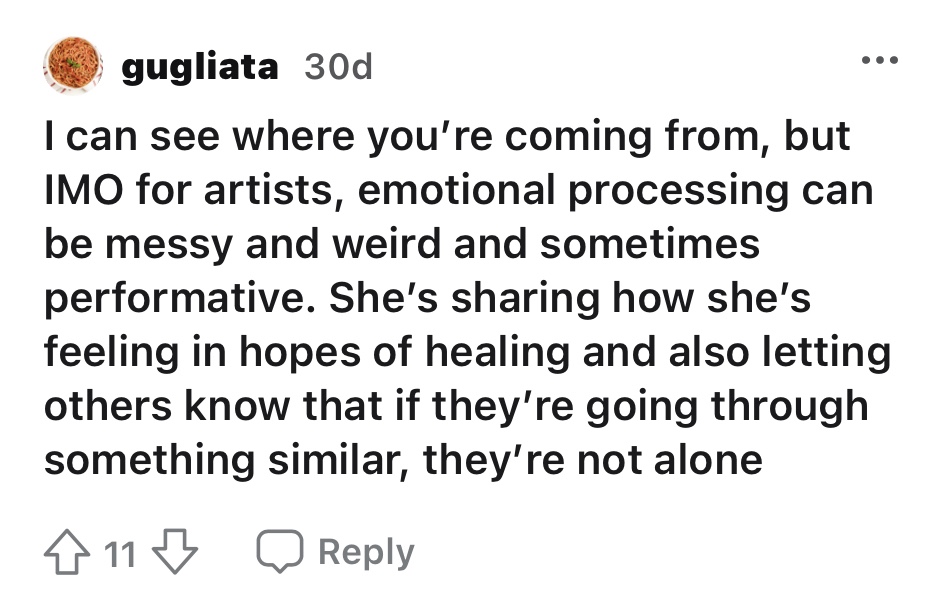Screen dimensions: 952x608
Task: Open profile via the gugliata username
Action: click(x=200, y=67)
